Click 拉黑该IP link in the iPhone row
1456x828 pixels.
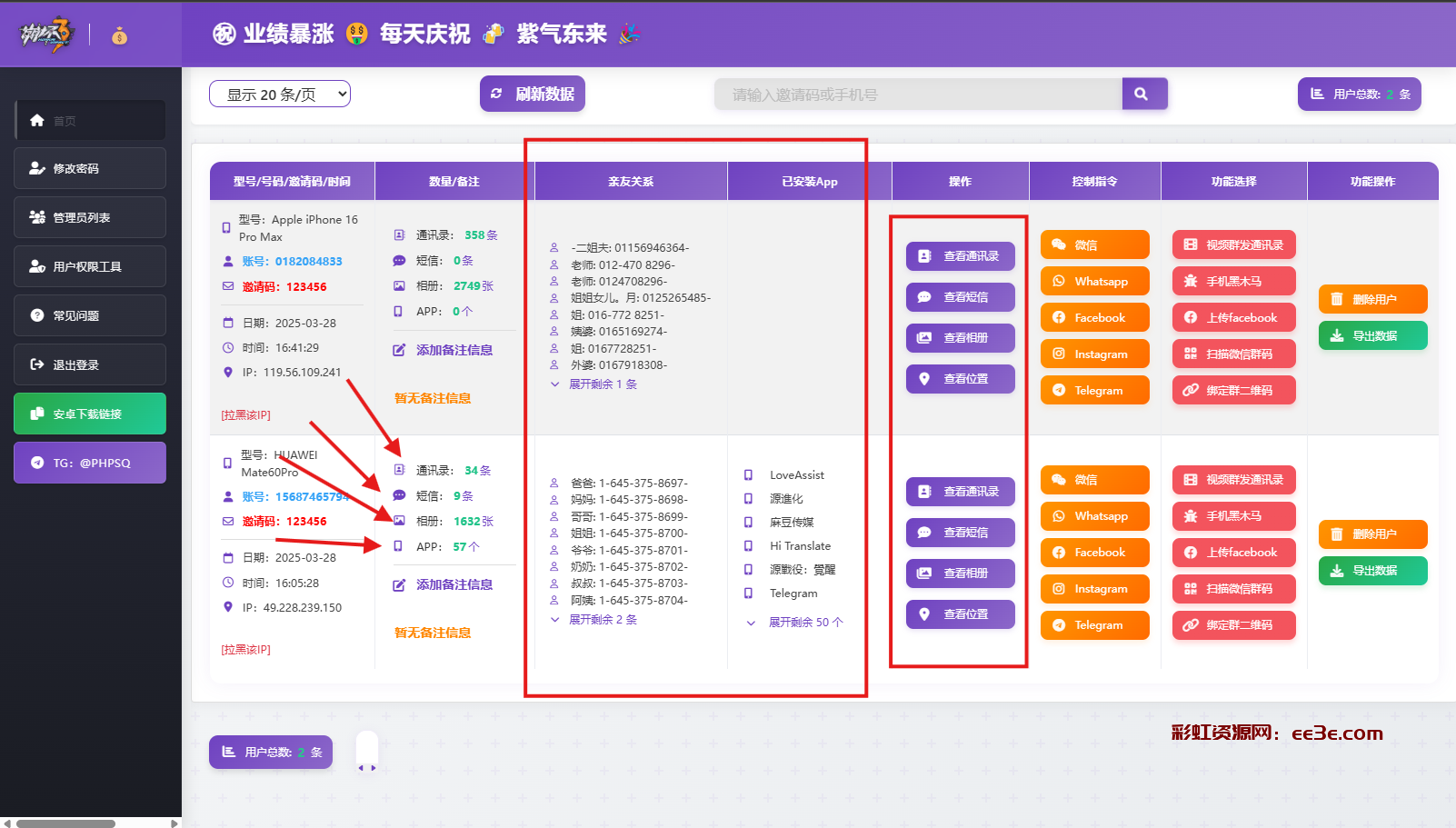[246, 415]
